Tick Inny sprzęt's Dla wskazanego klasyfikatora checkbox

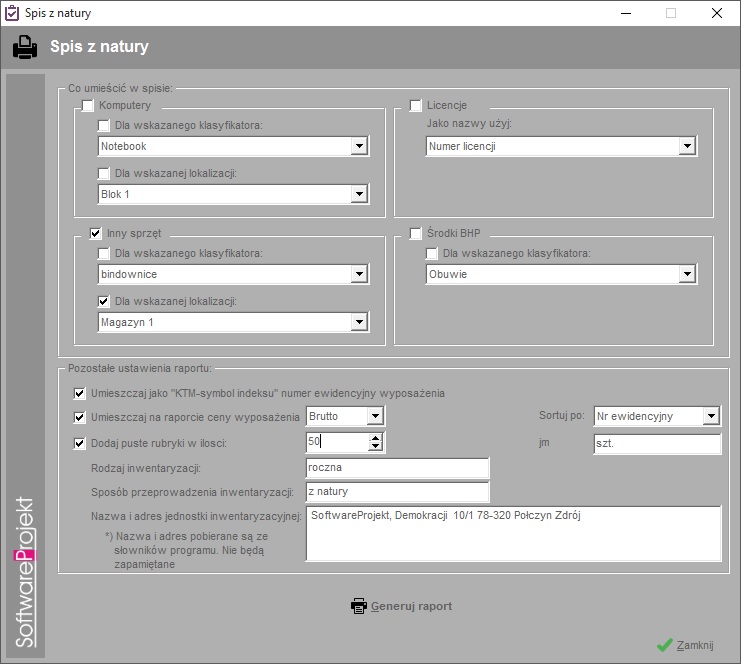(x=103, y=254)
